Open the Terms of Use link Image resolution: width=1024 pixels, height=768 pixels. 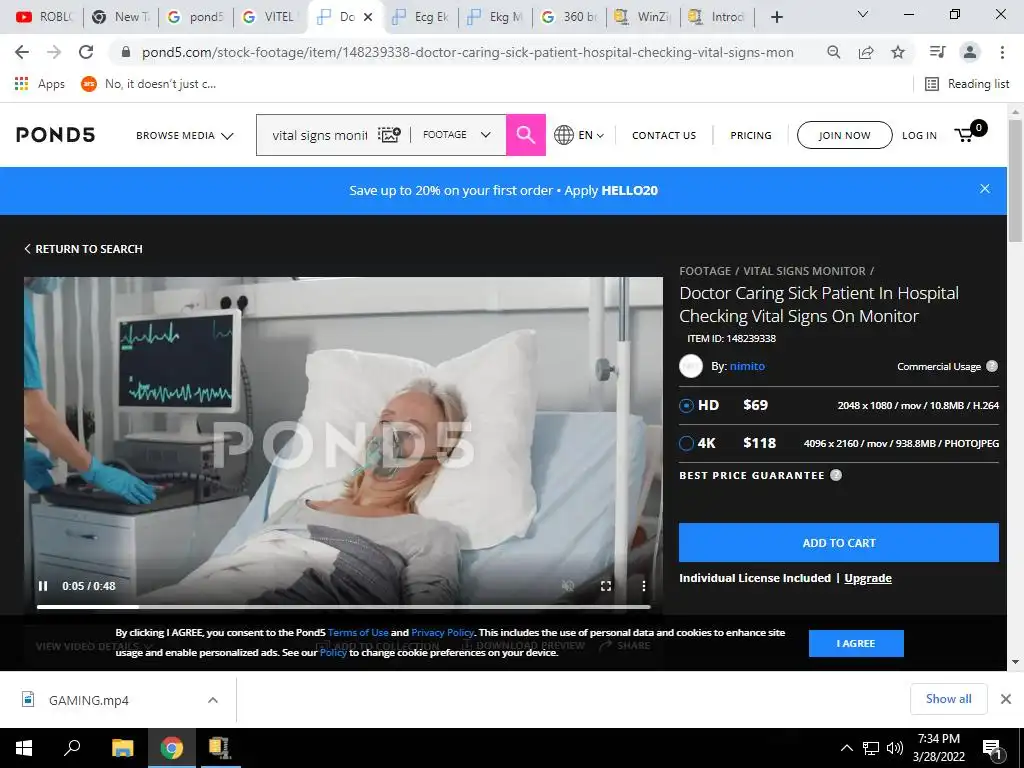tap(358, 632)
